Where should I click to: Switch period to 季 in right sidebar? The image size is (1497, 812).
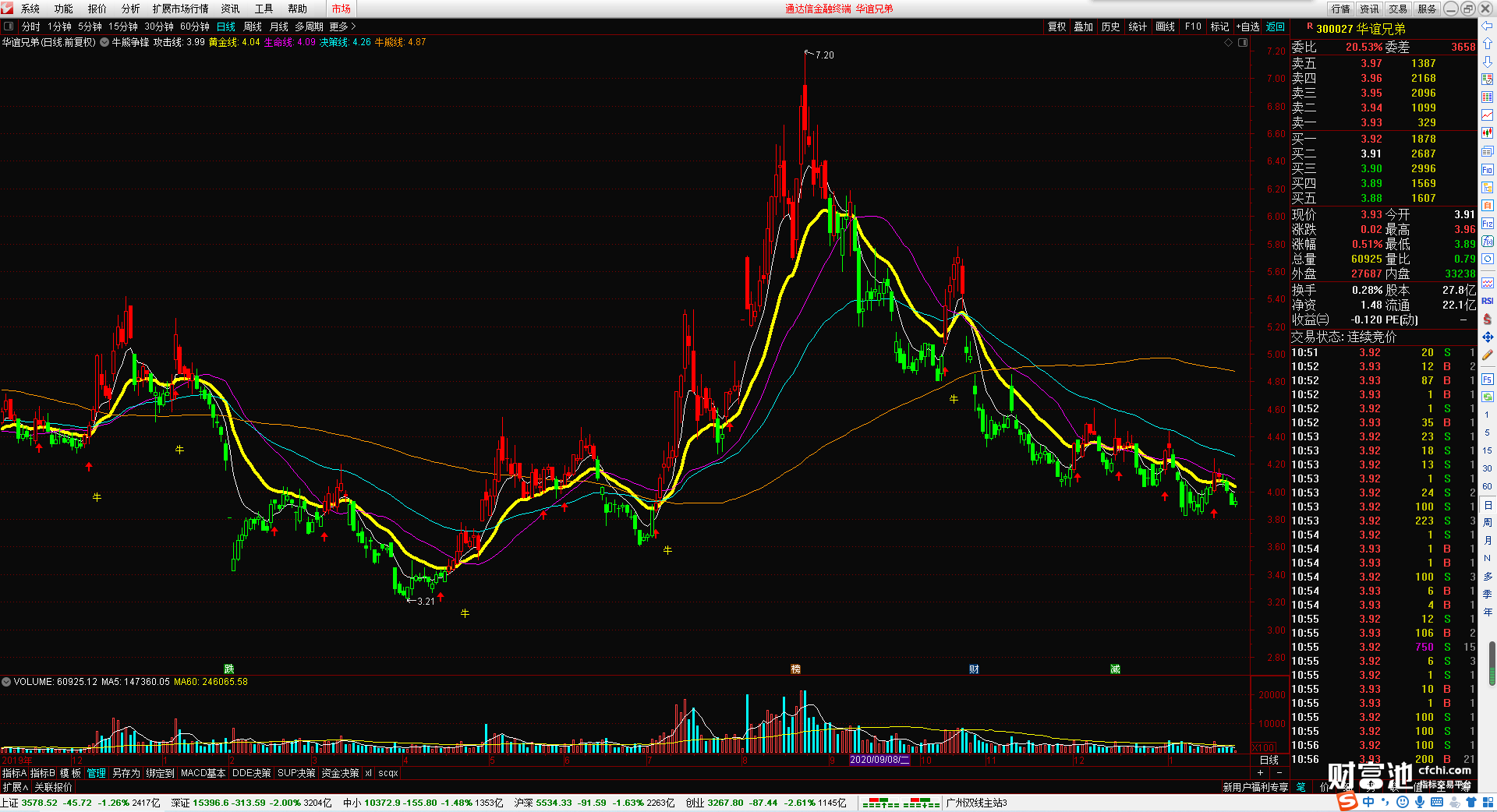(x=1487, y=595)
